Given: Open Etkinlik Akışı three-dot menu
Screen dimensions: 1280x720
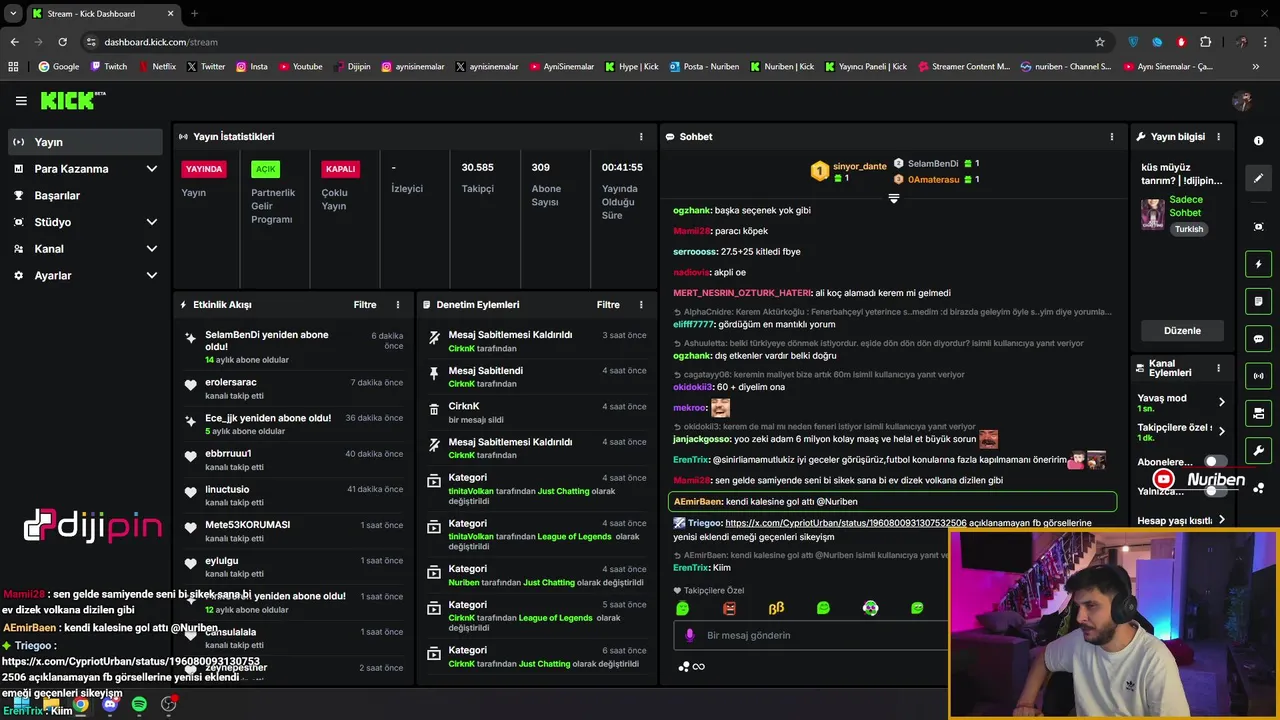Looking at the screenshot, I should [398, 305].
